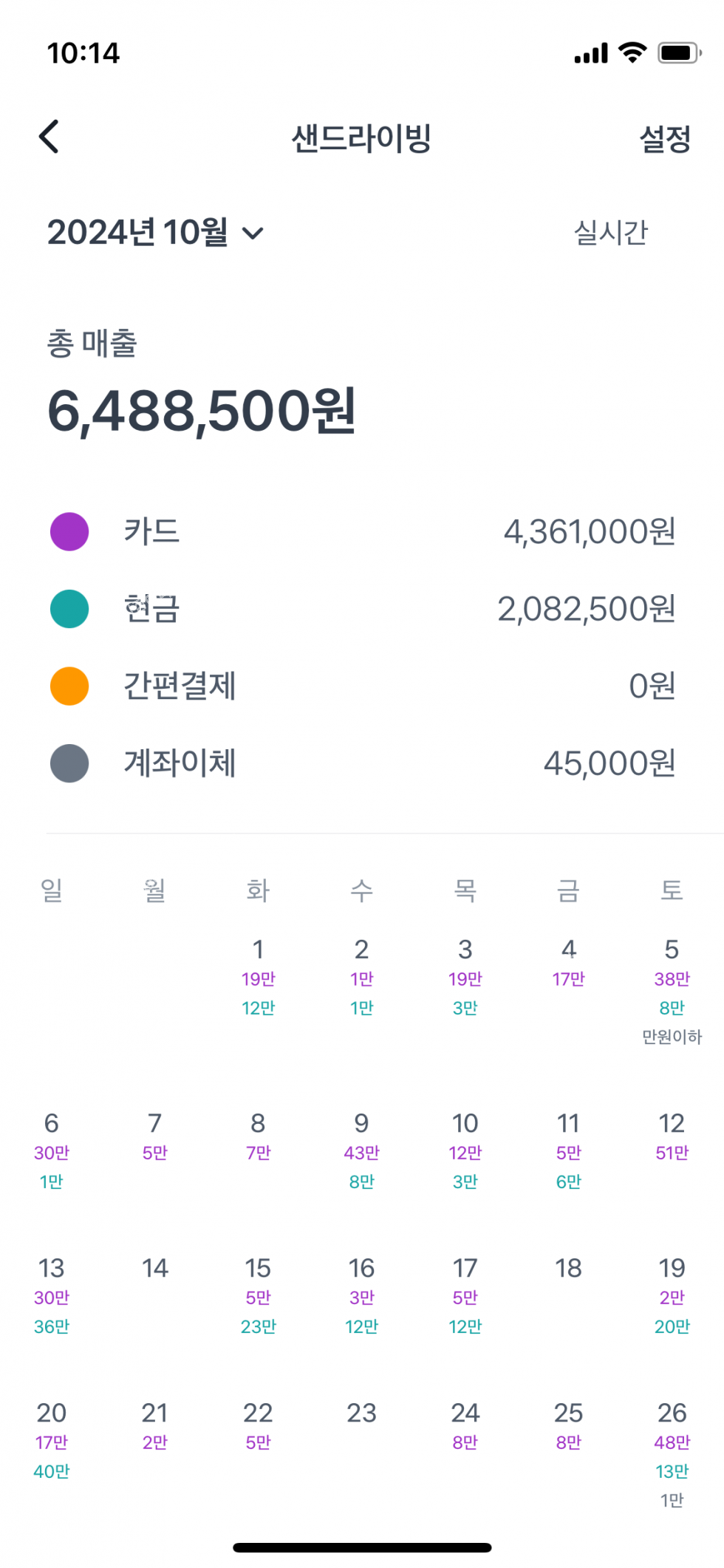Select October 5 on the calendar
This screenshot has height=1568, width=724.
click(x=672, y=949)
